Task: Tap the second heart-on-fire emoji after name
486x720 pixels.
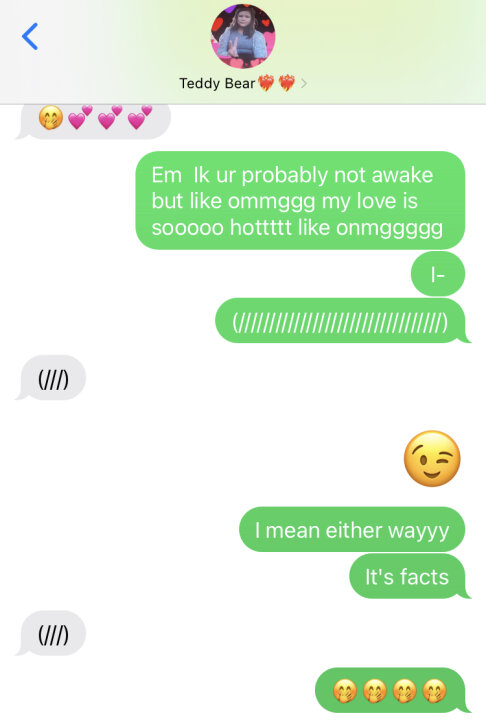Action: [x=287, y=83]
